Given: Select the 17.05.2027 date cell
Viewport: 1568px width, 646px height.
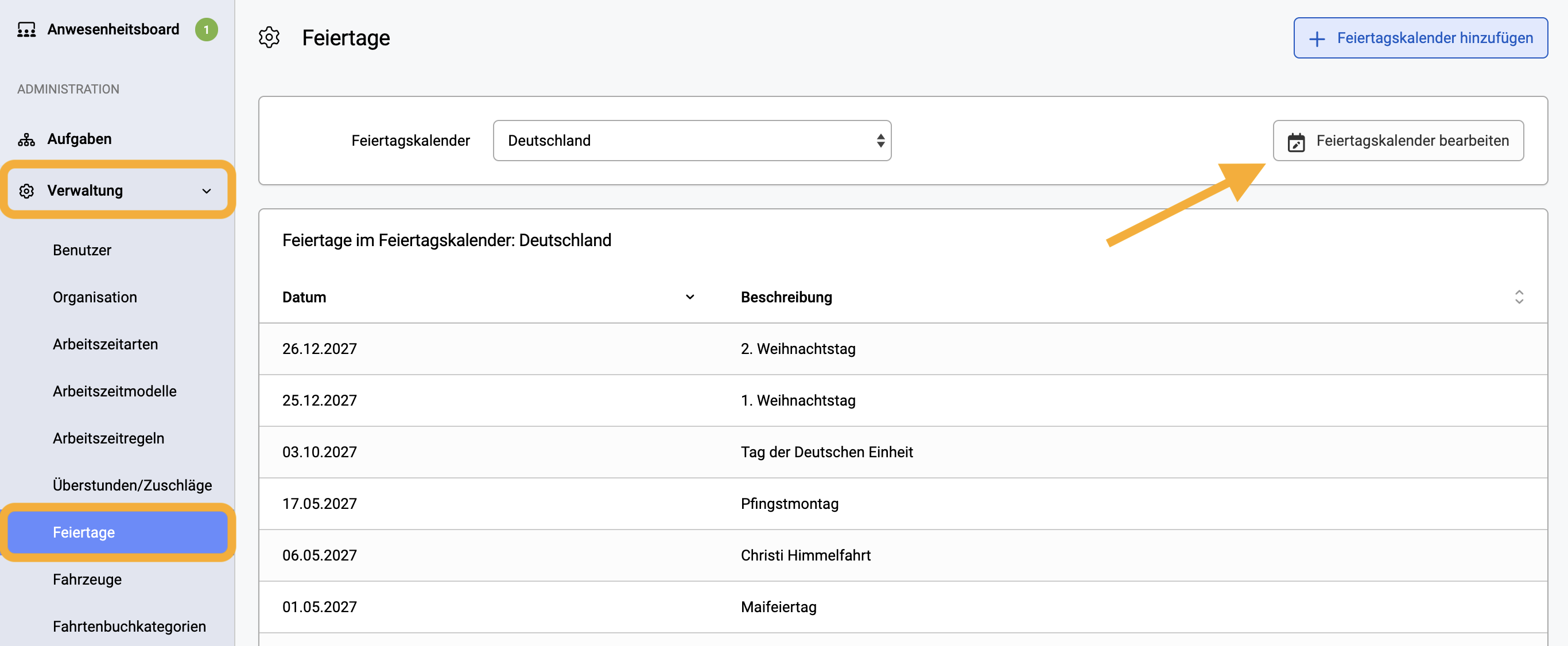Looking at the screenshot, I should click(x=320, y=504).
